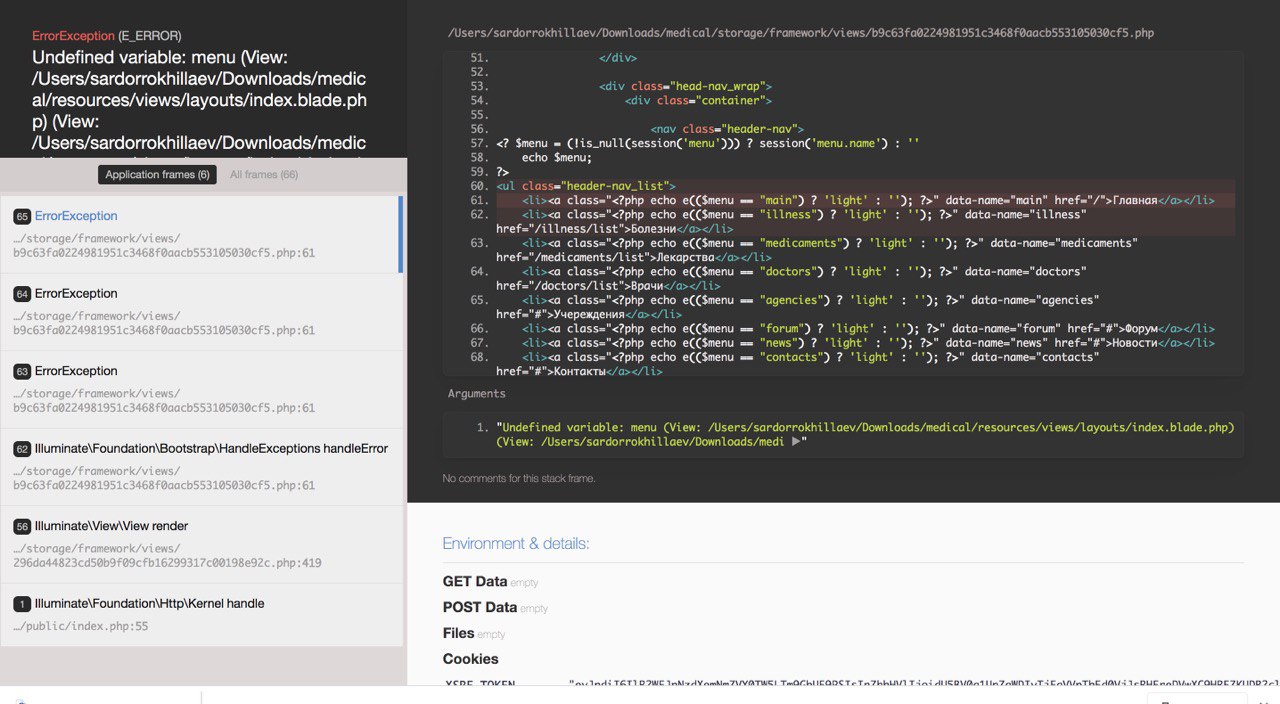
Task: Switch to Application frames (6) tab
Action: tap(157, 175)
